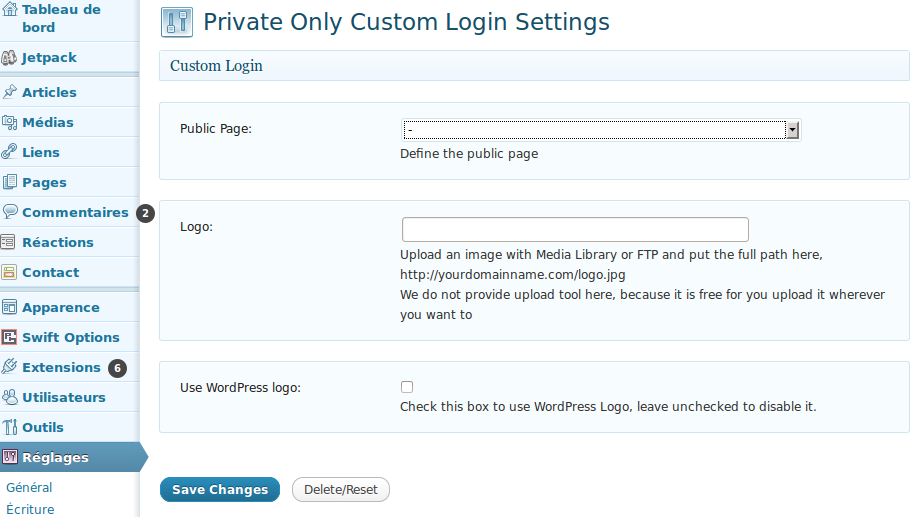Focus the Logo URL input field
This screenshot has height=517, width=919.
click(x=575, y=229)
